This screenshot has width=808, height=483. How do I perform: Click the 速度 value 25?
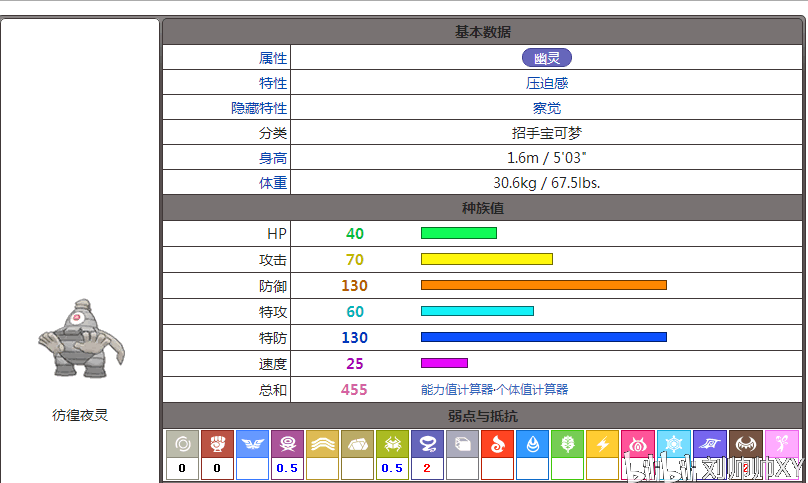(x=355, y=363)
